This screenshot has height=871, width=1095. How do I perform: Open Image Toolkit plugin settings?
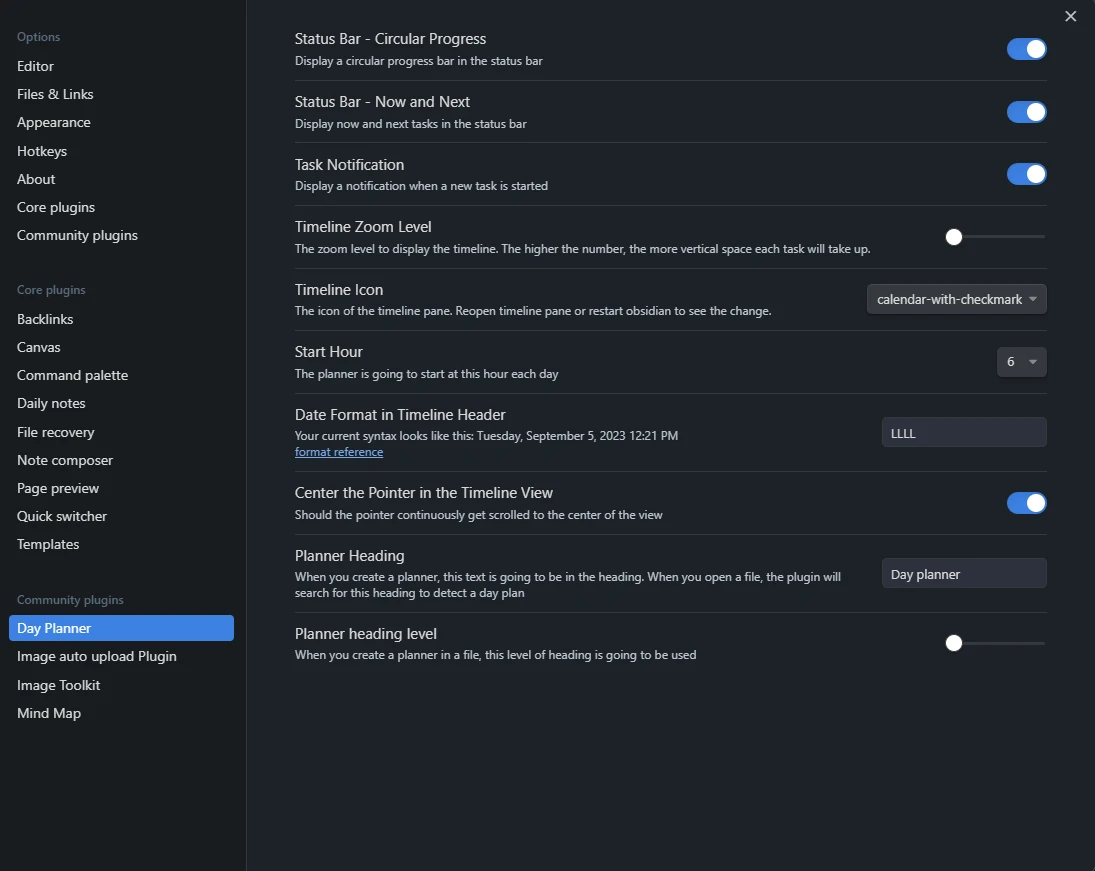59,685
